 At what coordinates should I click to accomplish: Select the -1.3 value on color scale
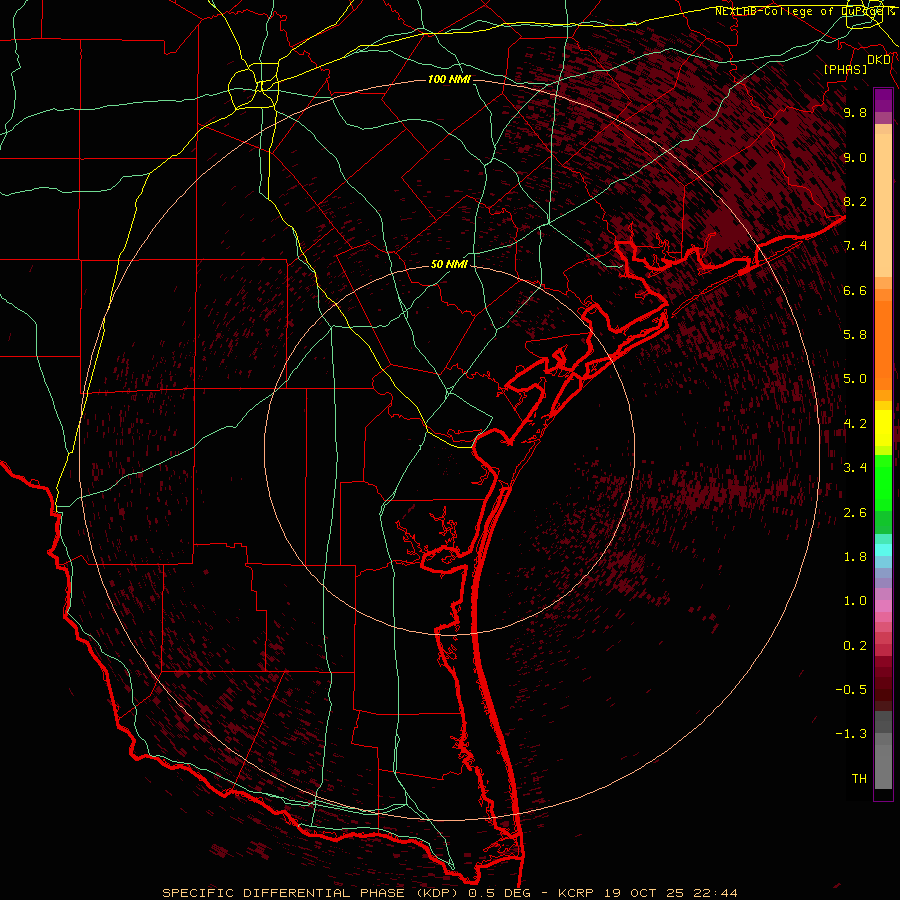coord(851,734)
